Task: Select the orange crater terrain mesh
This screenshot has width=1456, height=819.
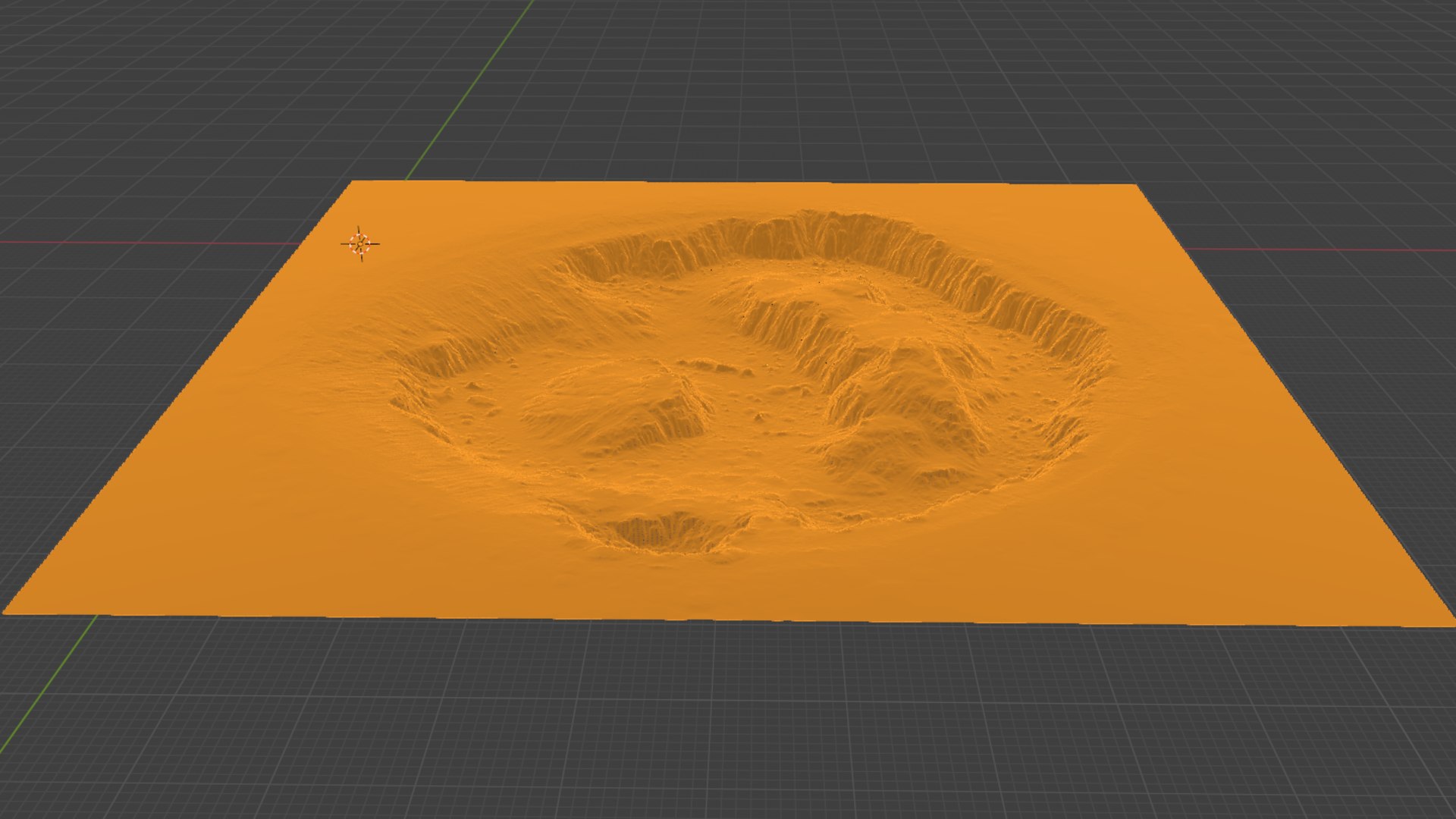Action: pos(728,403)
